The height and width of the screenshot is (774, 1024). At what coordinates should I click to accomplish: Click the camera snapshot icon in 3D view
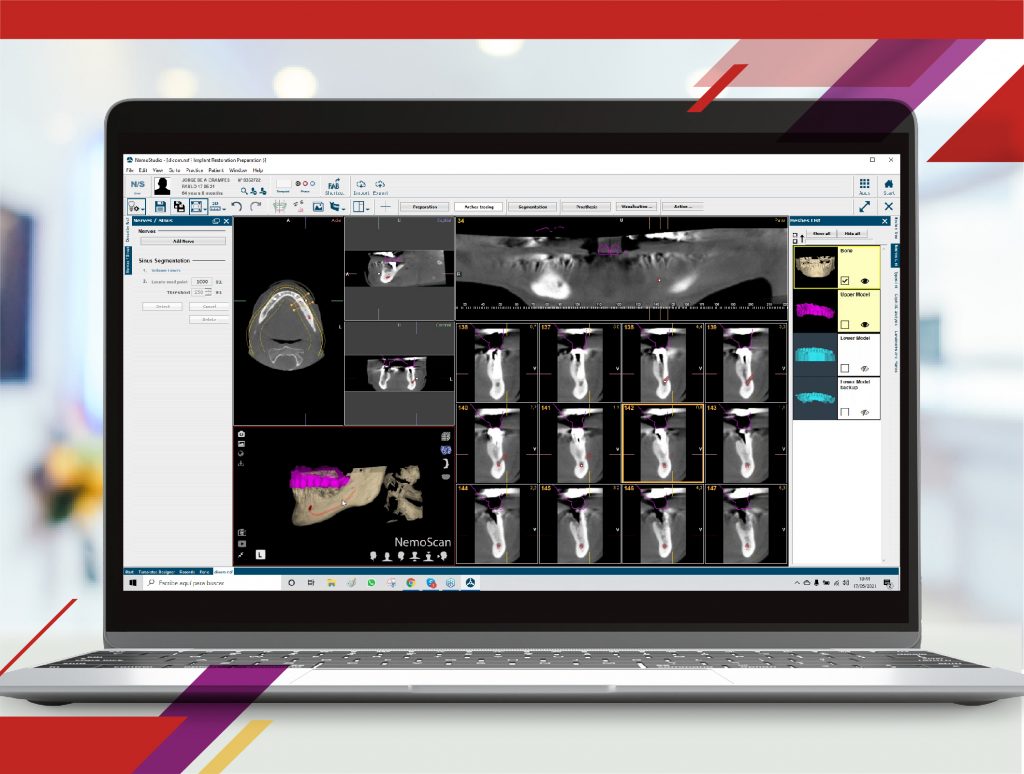241,434
